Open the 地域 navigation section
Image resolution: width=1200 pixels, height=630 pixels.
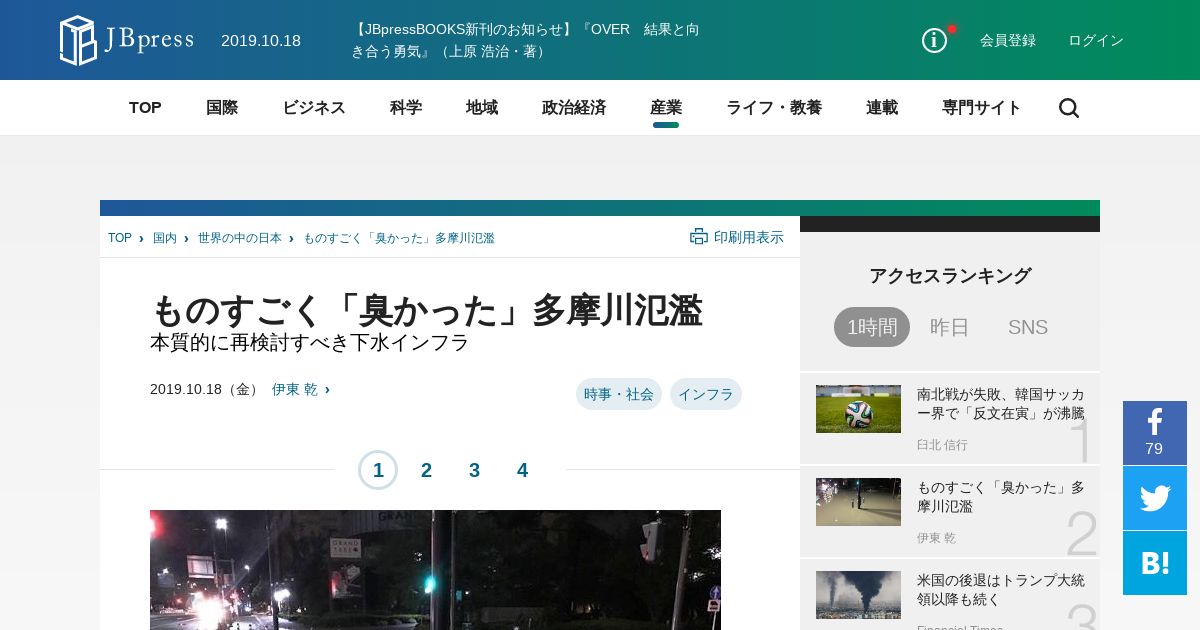click(482, 108)
